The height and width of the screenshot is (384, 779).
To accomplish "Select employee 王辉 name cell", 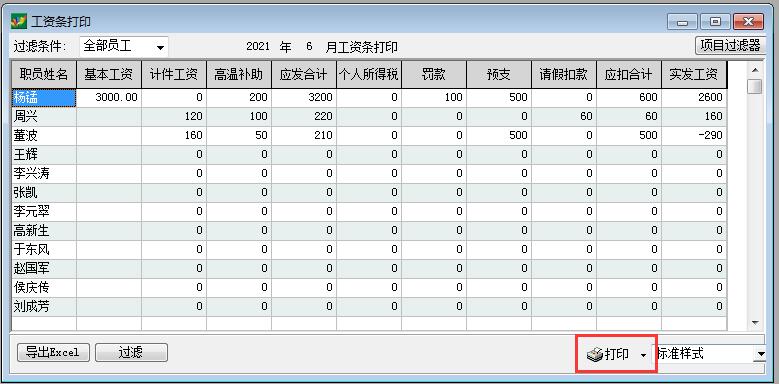I will pyautogui.click(x=44, y=155).
